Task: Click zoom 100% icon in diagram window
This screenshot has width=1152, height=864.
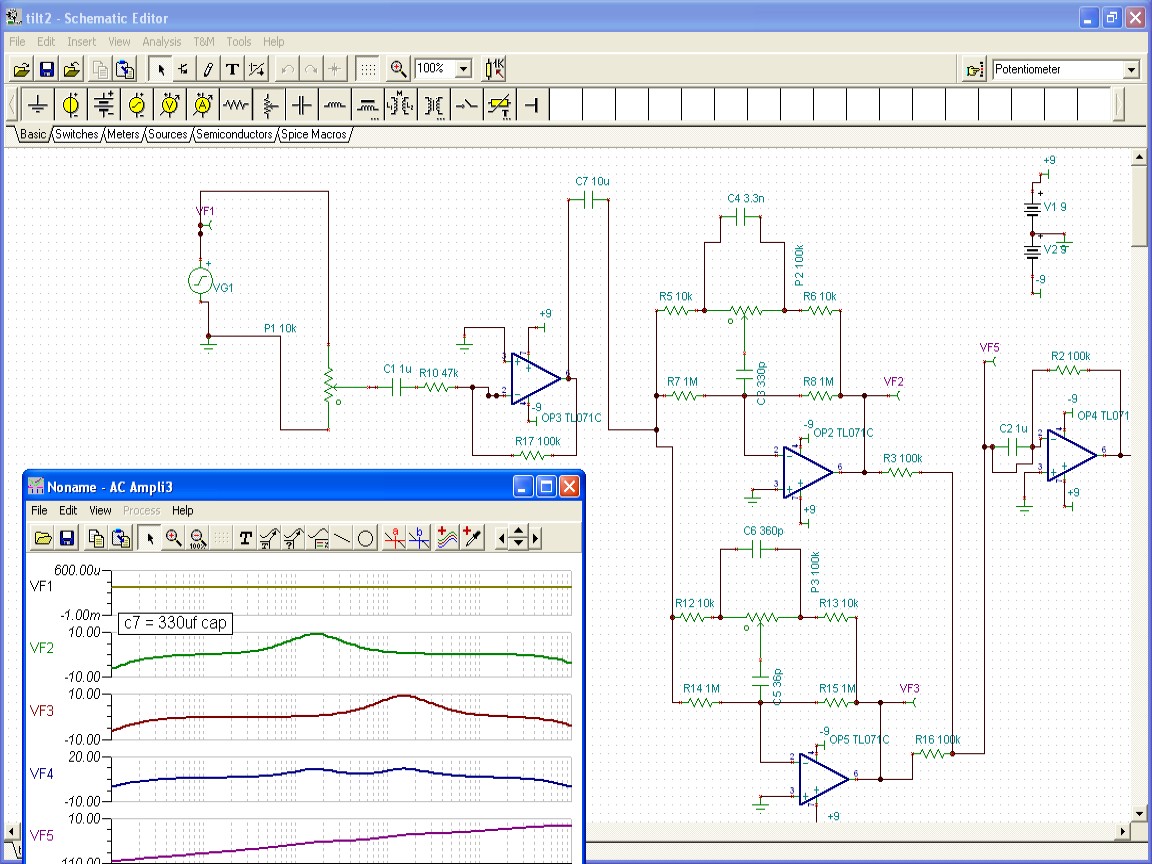Action: click(197, 539)
